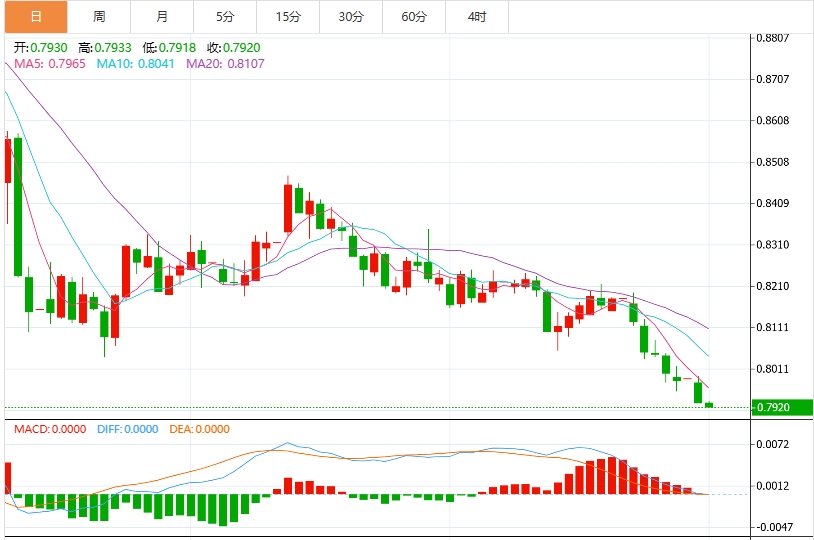Click the low price 低:0.7918

169,48
